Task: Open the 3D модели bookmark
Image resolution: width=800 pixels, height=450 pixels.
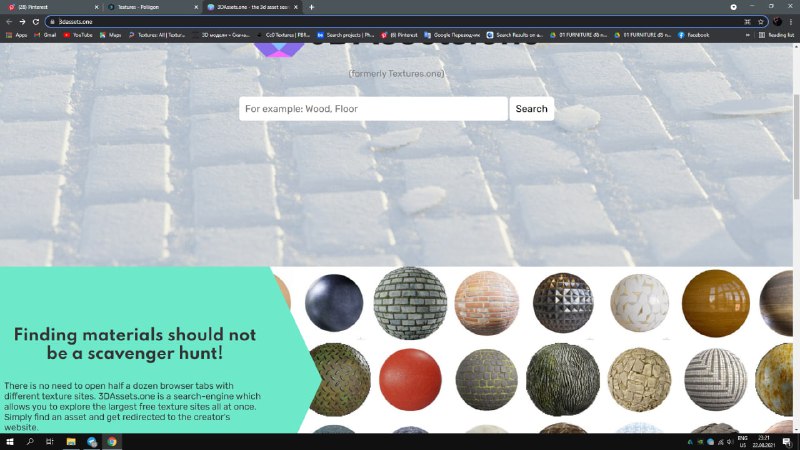Action: [x=221, y=35]
